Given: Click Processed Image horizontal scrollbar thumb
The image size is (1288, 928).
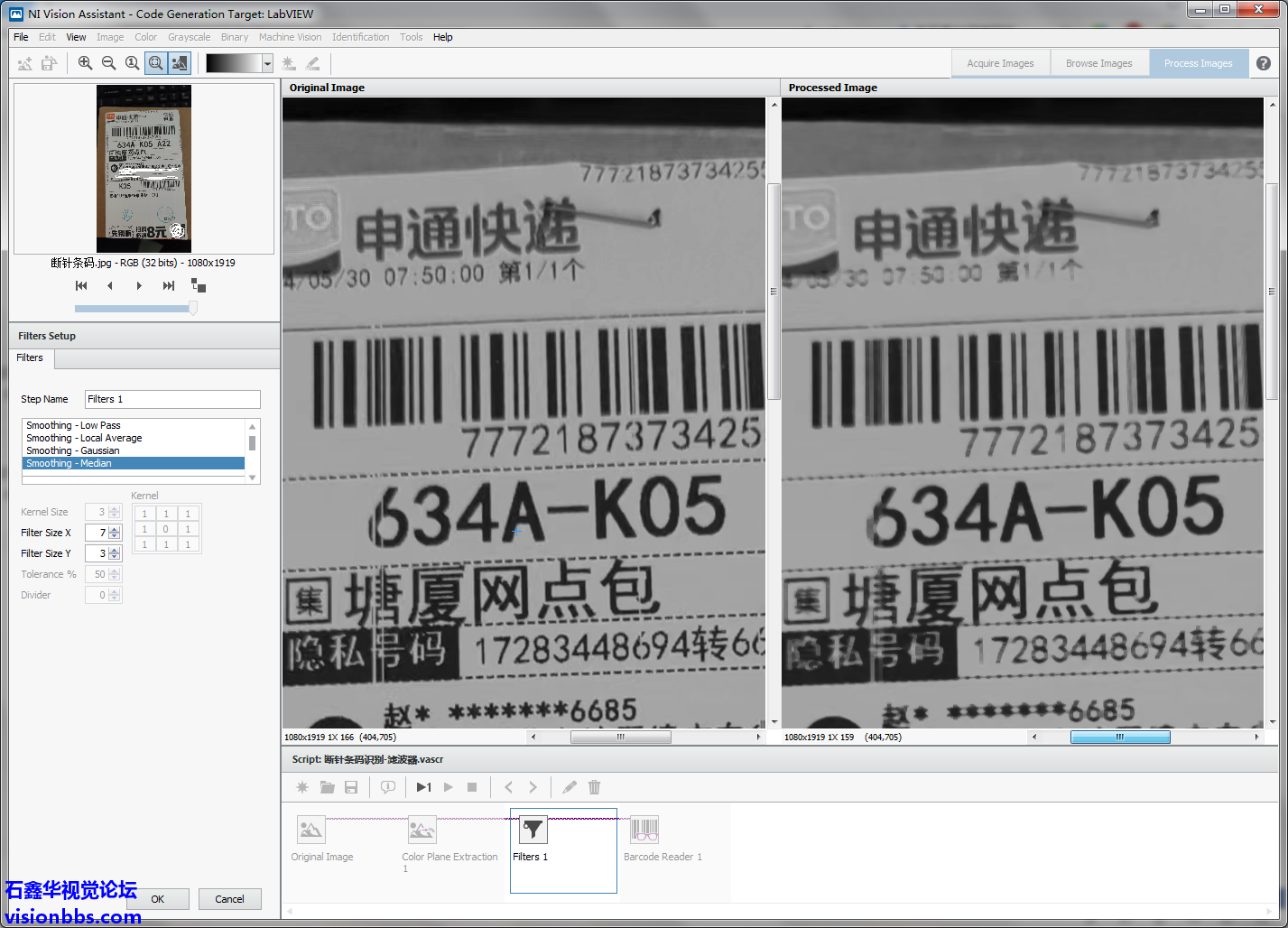Looking at the screenshot, I should click(x=1120, y=737).
